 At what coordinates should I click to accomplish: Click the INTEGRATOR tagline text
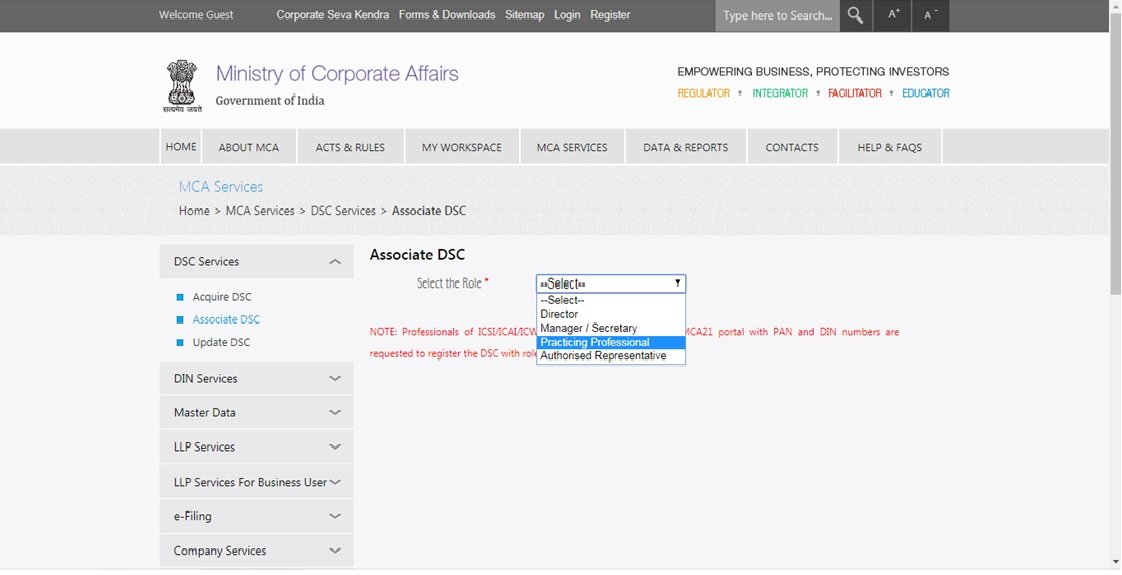(780, 93)
